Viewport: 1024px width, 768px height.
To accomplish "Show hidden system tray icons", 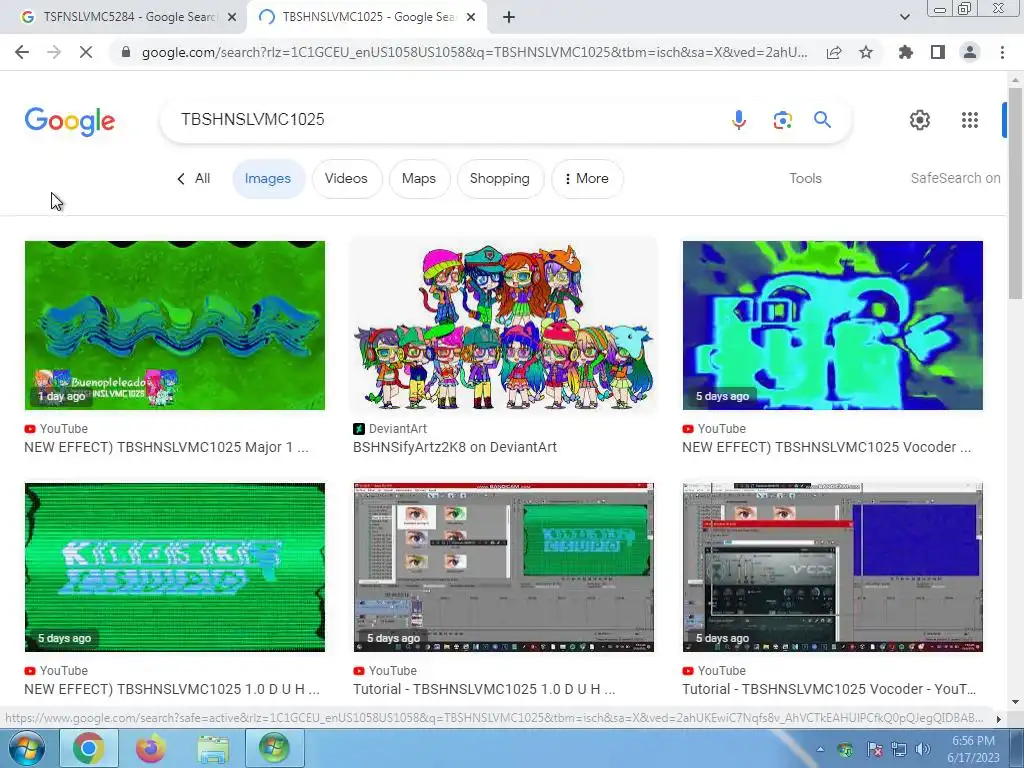I will (820, 749).
